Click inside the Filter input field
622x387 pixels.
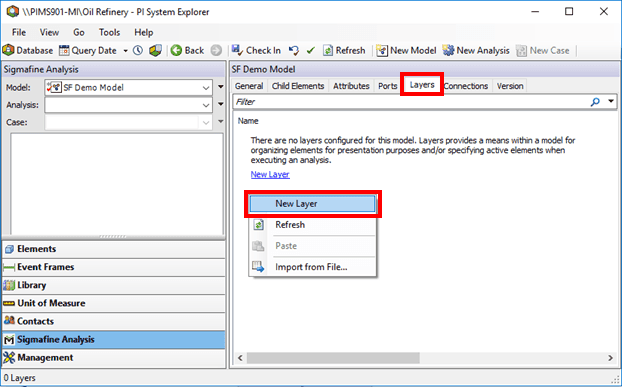pyautogui.click(x=411, y=102)
